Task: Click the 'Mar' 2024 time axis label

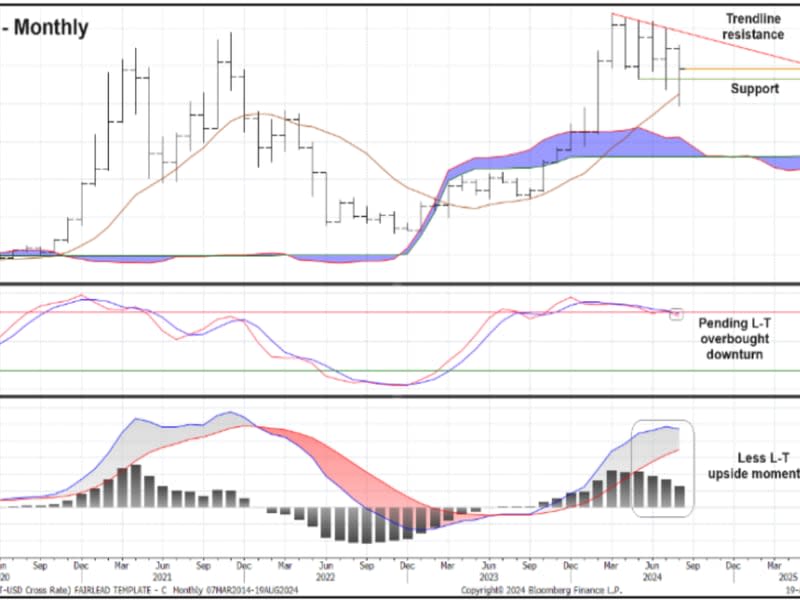Action: click(611, 566)
